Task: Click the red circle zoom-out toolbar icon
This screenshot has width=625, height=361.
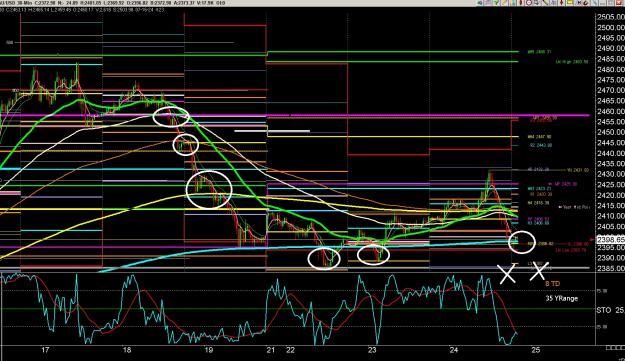Action: point(529,3)
